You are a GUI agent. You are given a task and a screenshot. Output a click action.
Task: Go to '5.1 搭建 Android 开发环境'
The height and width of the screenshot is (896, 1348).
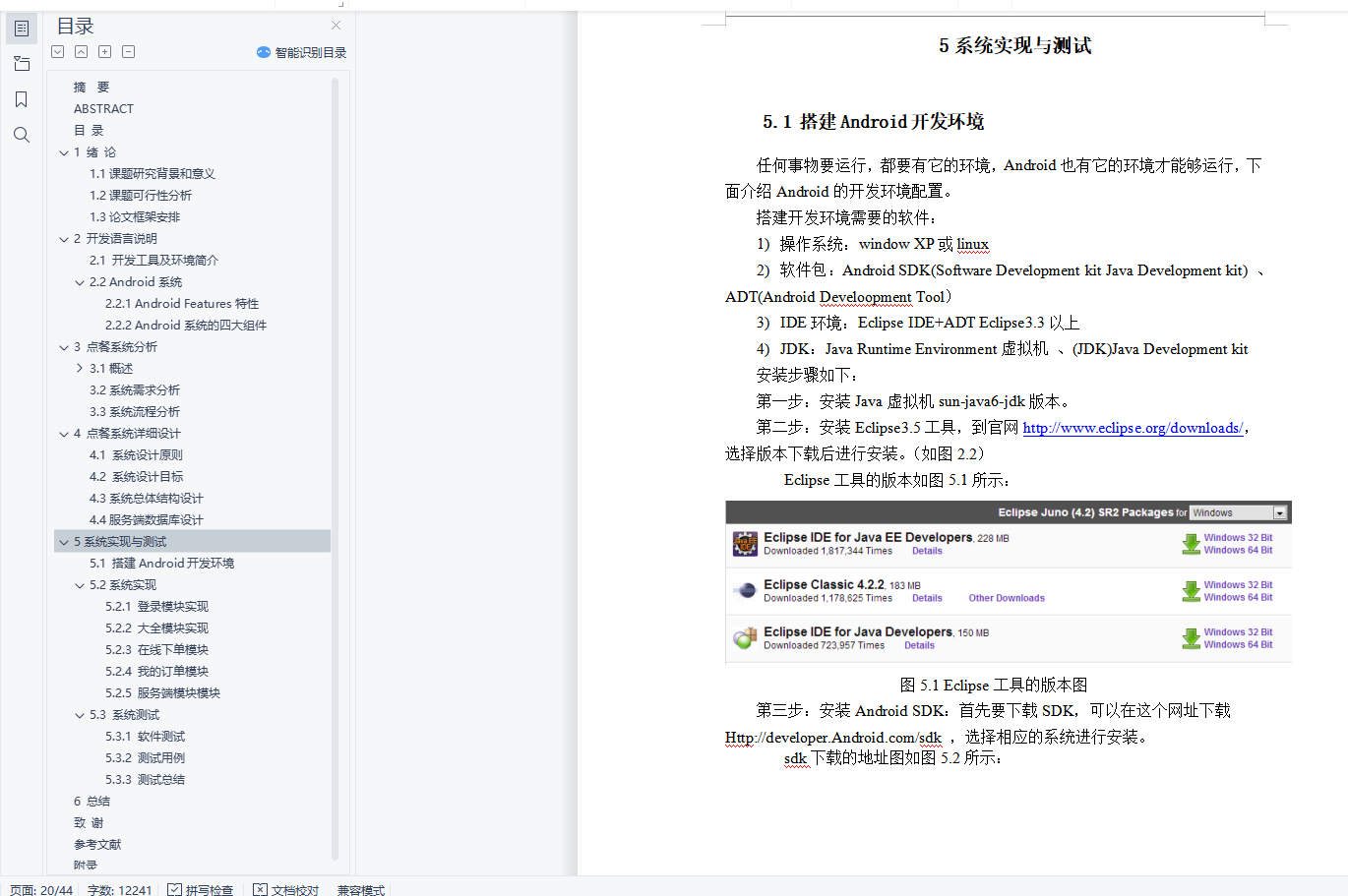(162, 564)
